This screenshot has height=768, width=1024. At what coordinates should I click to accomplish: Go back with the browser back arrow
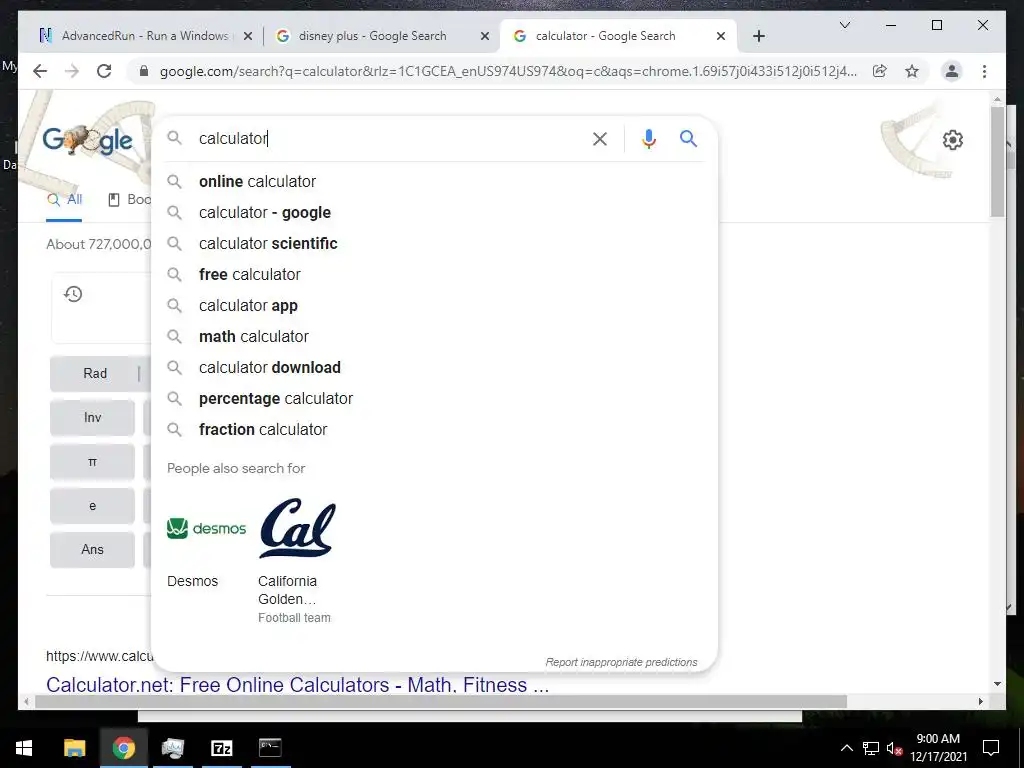tap(40, 71)
